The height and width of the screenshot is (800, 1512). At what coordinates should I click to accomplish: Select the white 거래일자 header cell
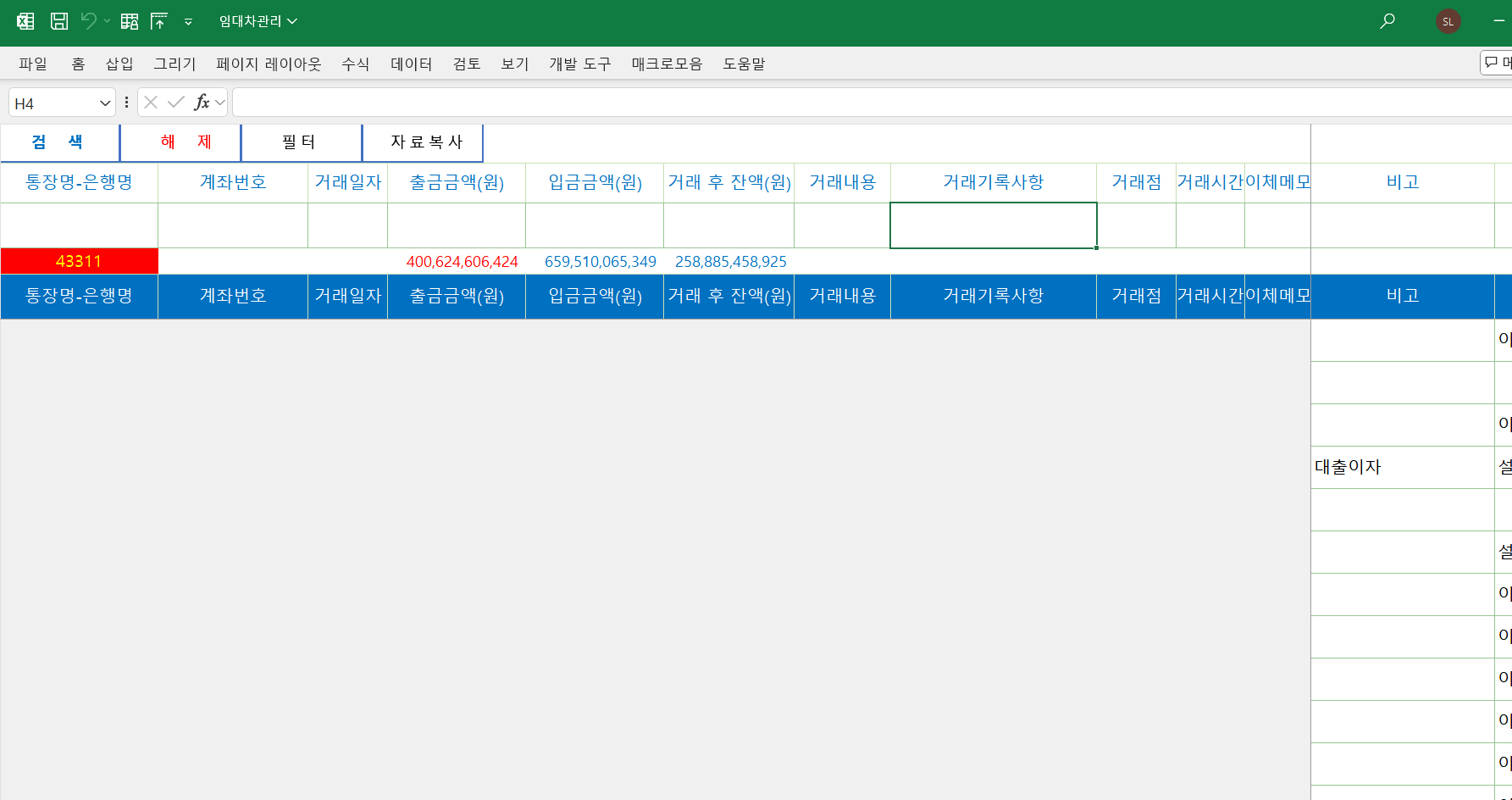[x=348, y=182]
